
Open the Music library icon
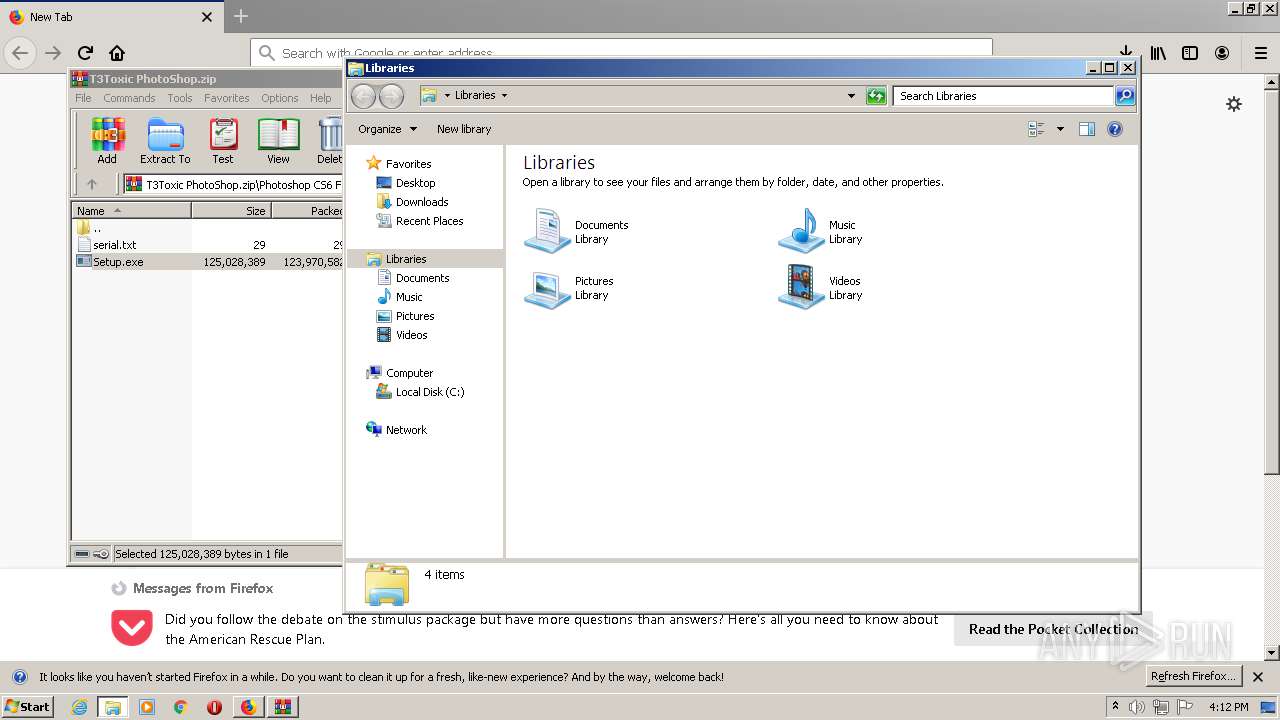point(801,231)
